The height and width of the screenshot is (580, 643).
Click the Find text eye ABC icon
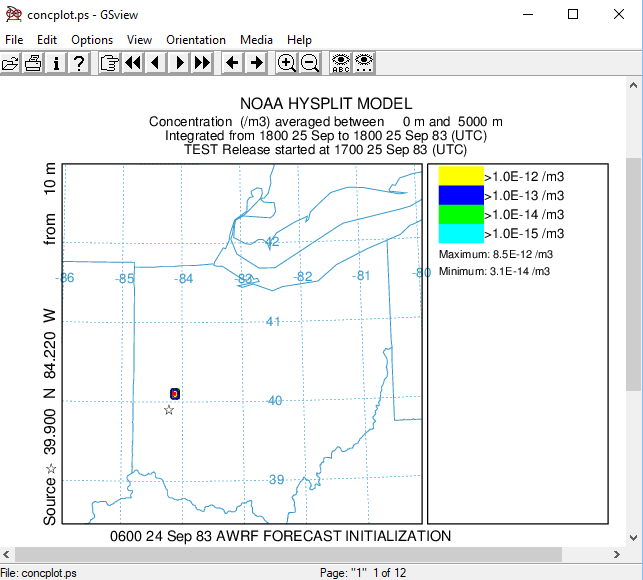point(341,63)
